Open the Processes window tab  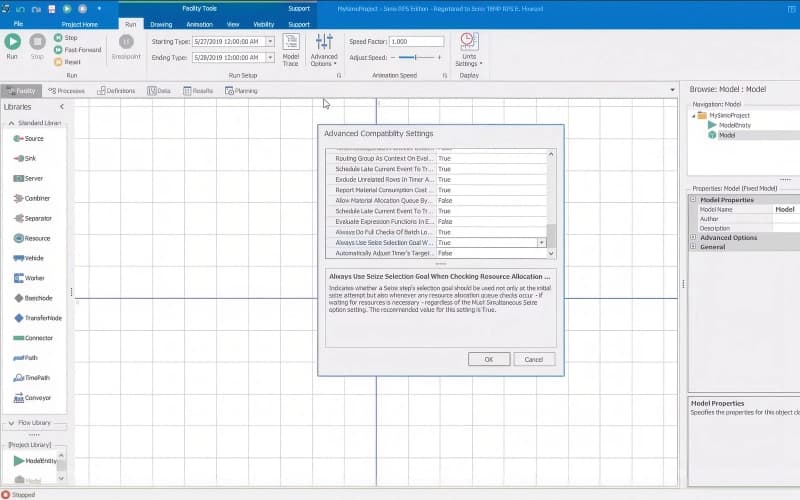[x=66, y=91]
